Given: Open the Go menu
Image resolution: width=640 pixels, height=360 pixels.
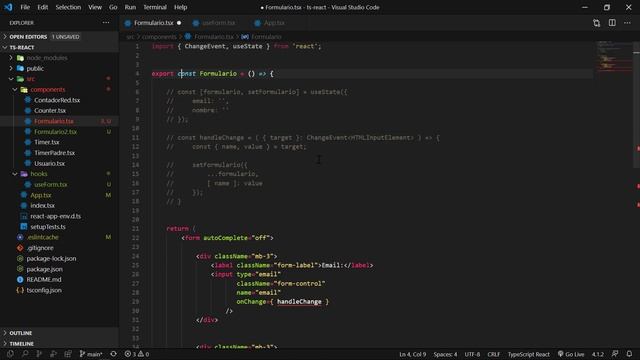Looking at the screenshot, I should (113, 7).
